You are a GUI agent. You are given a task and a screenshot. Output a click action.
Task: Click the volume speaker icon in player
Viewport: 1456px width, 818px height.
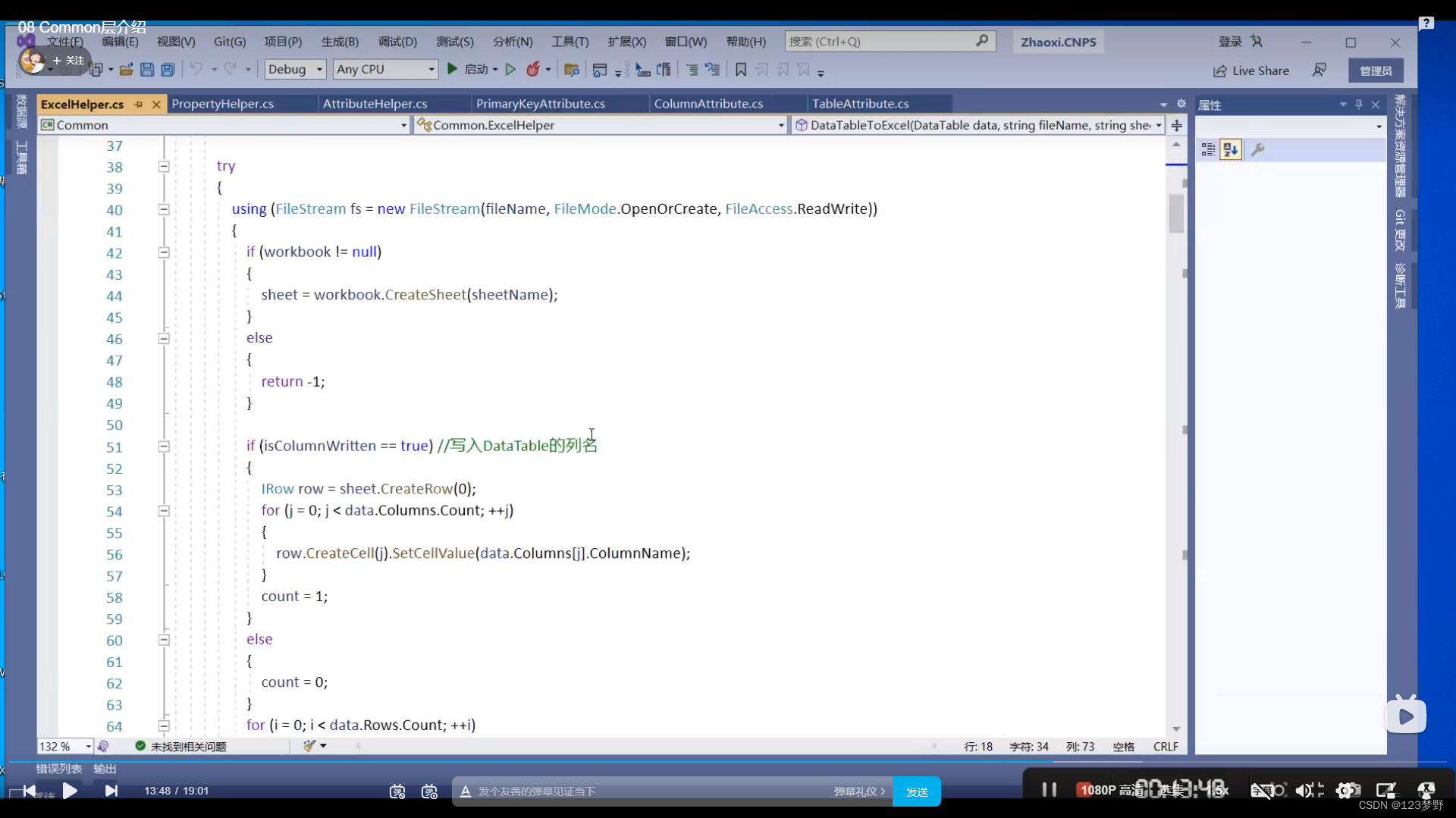pyautogui.click(x=1304, y=791)
